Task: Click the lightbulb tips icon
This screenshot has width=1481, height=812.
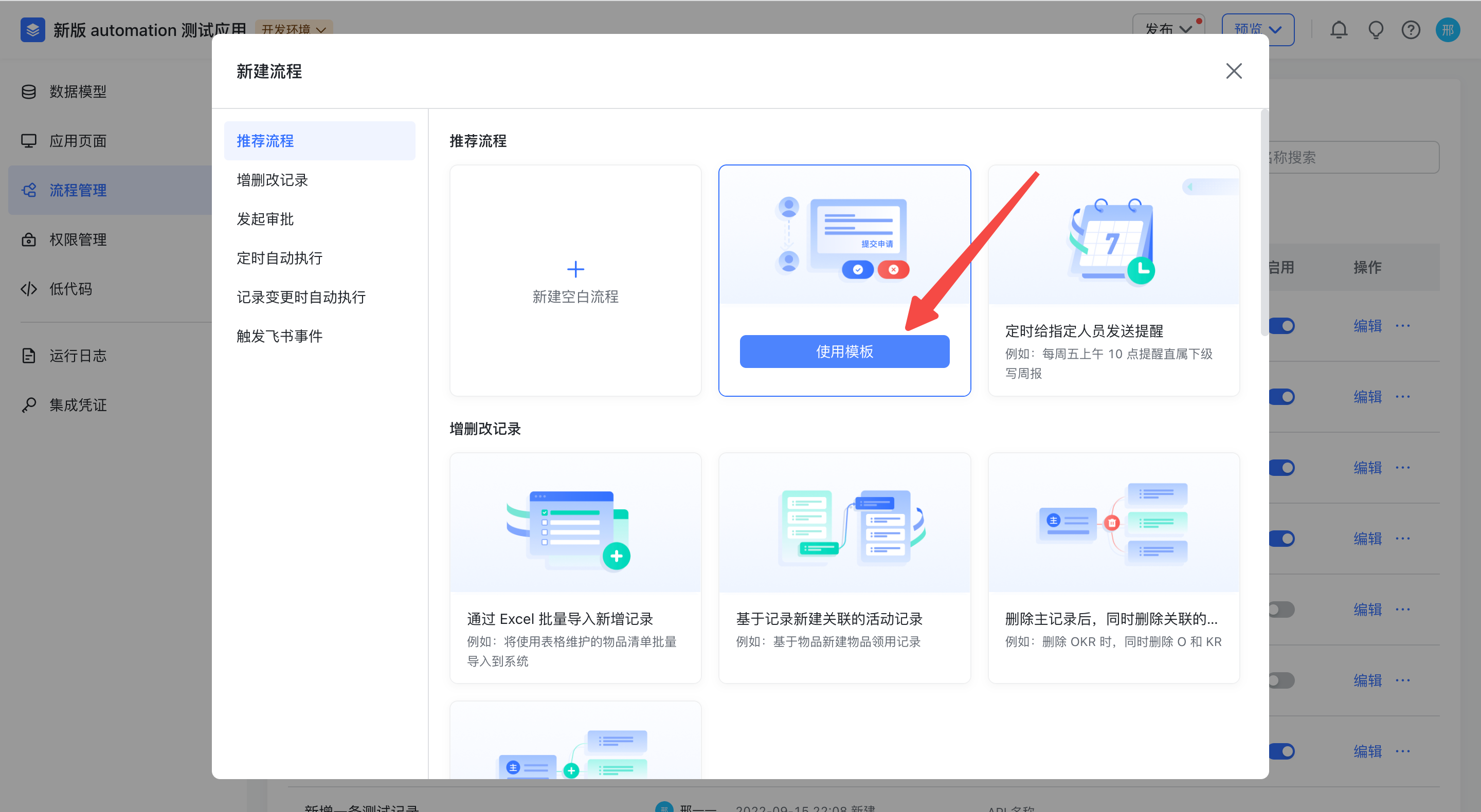Action: click(1376, 30)
